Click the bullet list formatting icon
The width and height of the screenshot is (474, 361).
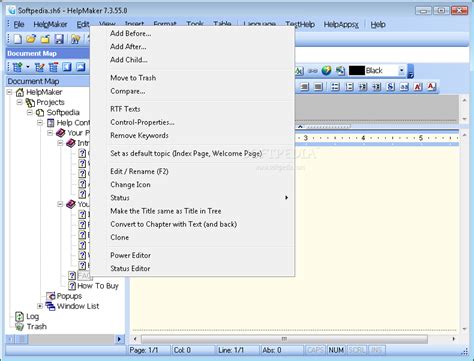point(335,87)
